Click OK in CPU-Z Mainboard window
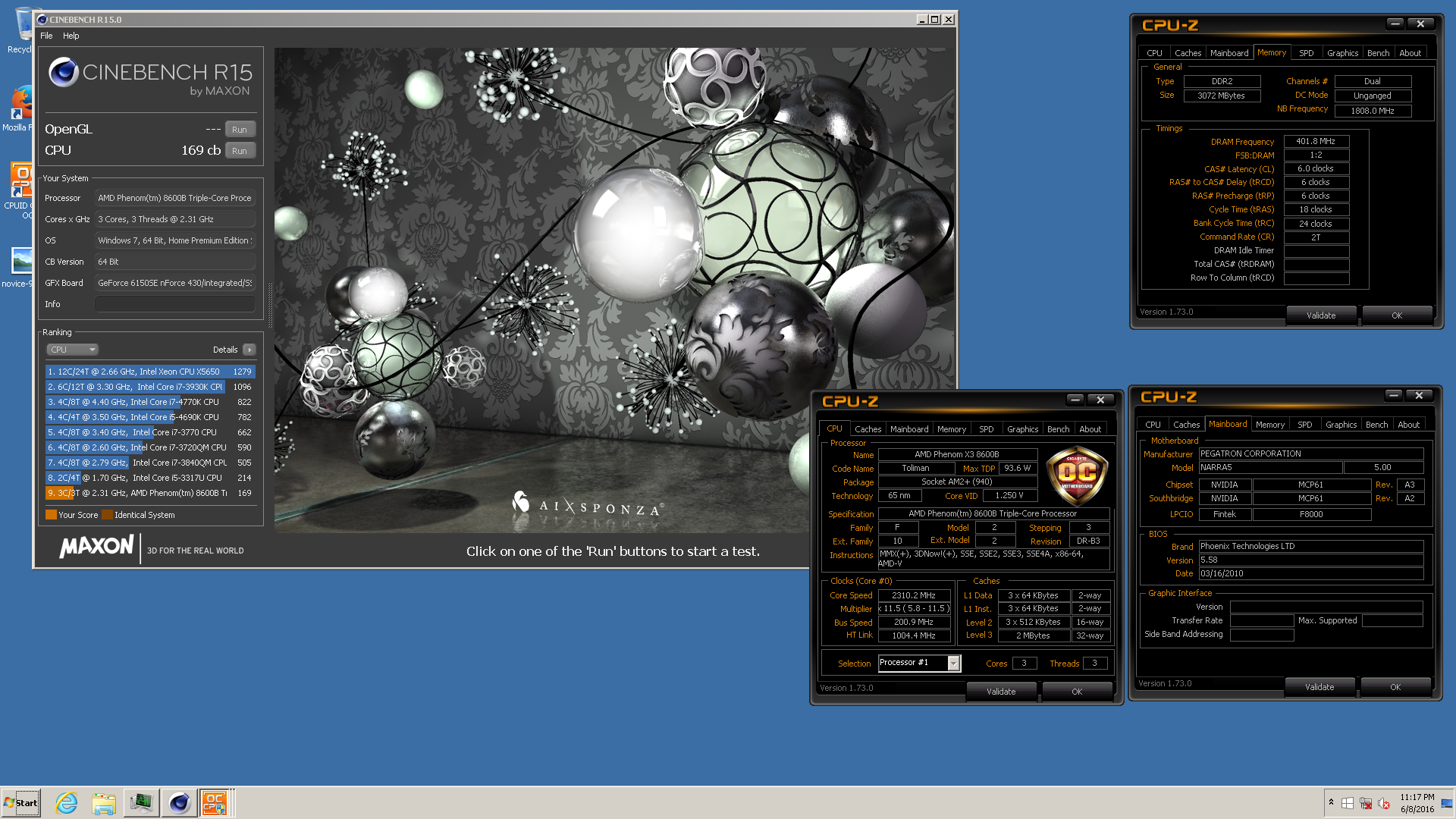 tap(1395, 687)
